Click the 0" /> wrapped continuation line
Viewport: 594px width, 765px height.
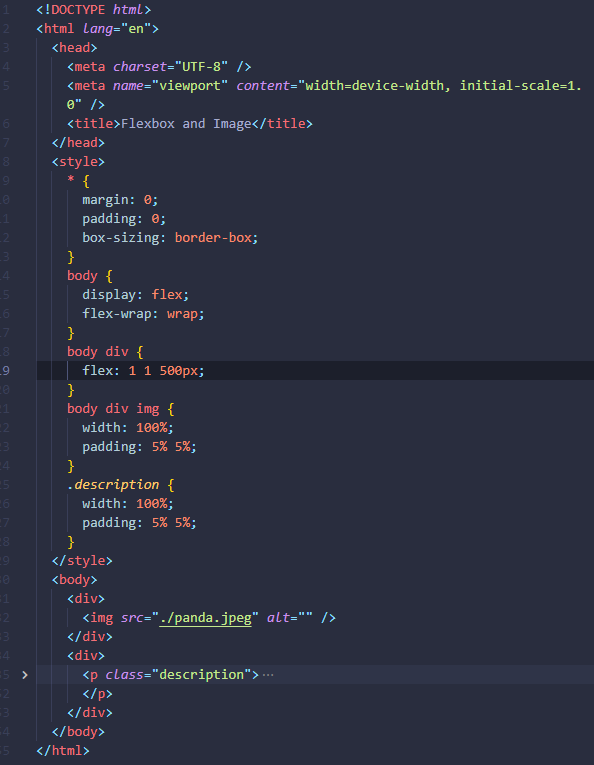(86, 105)
